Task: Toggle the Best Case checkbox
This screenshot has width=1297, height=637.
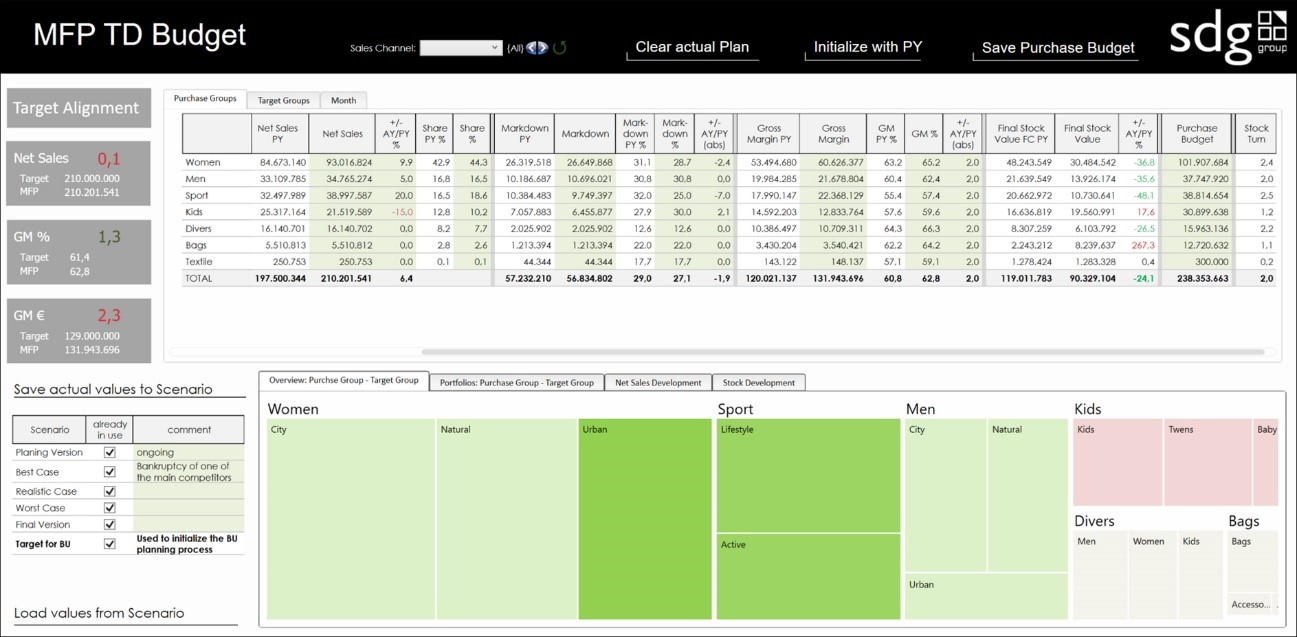Action: tap(109, 472)
